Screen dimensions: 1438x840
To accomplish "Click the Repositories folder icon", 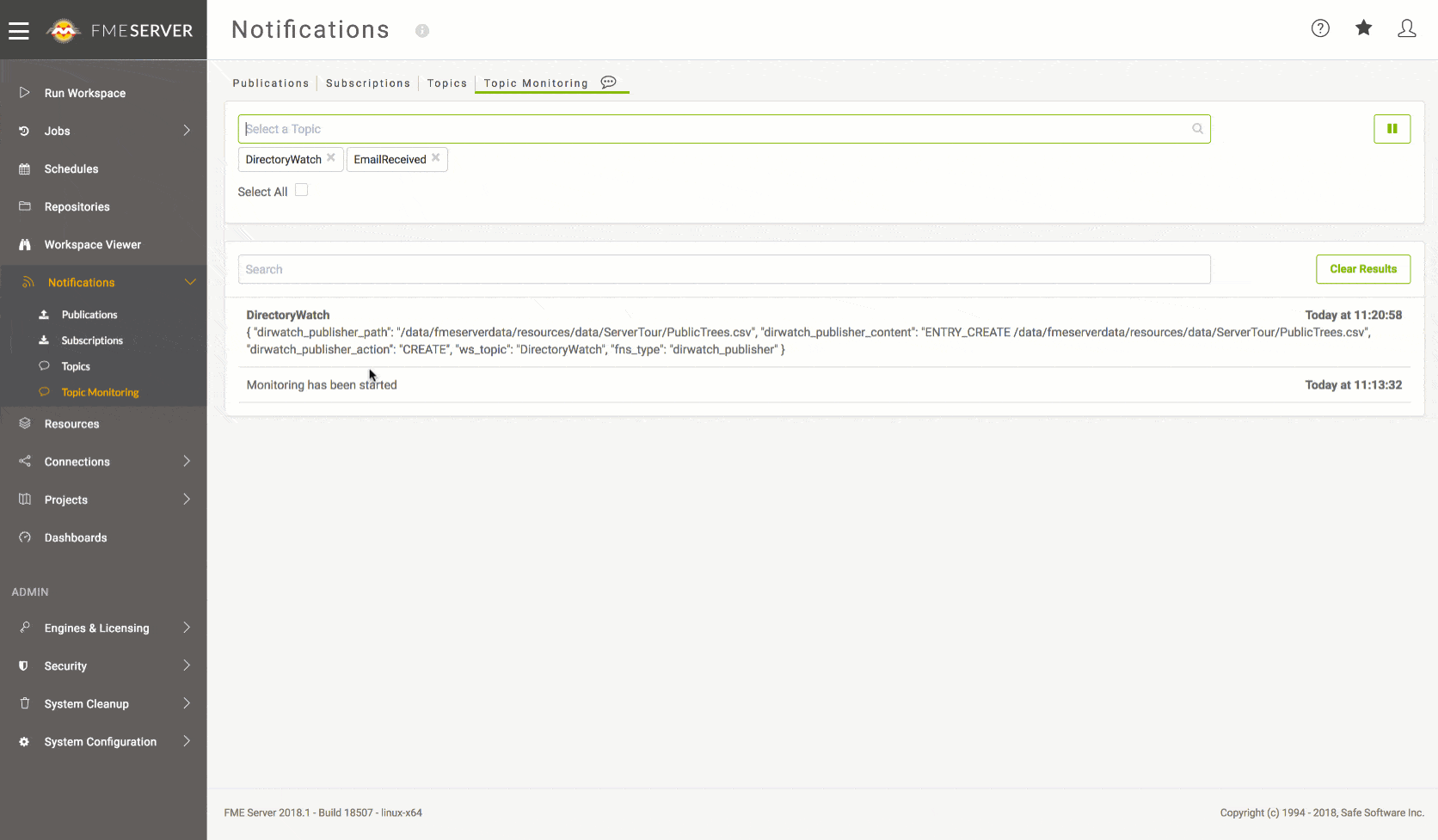I will 25,206.
